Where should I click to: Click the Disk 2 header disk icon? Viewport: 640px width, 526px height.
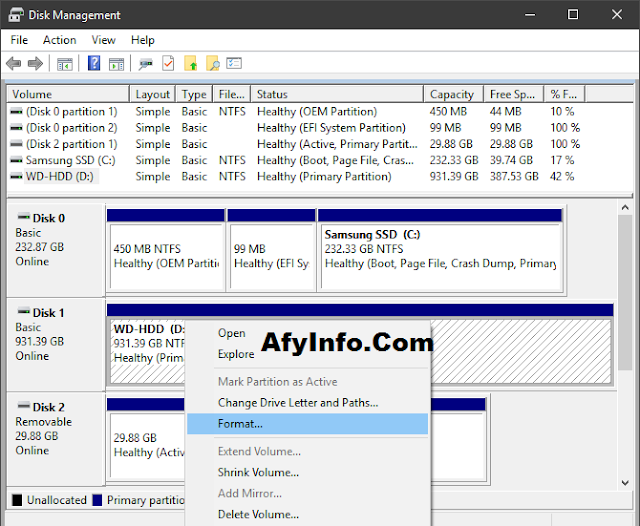click(24, 406)
